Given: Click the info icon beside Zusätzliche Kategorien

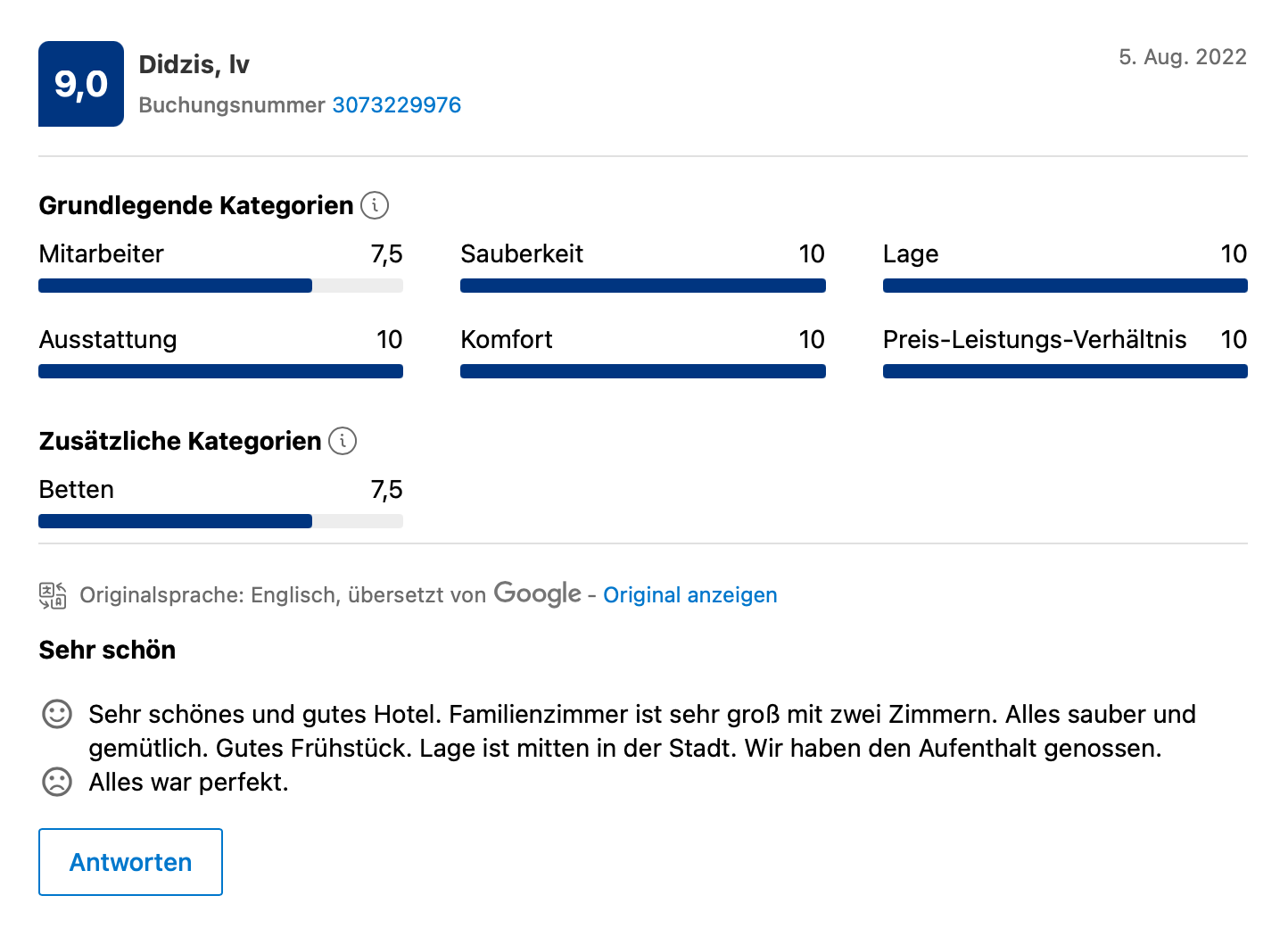Looking at the screenshot, I should (x=343, y=441).
